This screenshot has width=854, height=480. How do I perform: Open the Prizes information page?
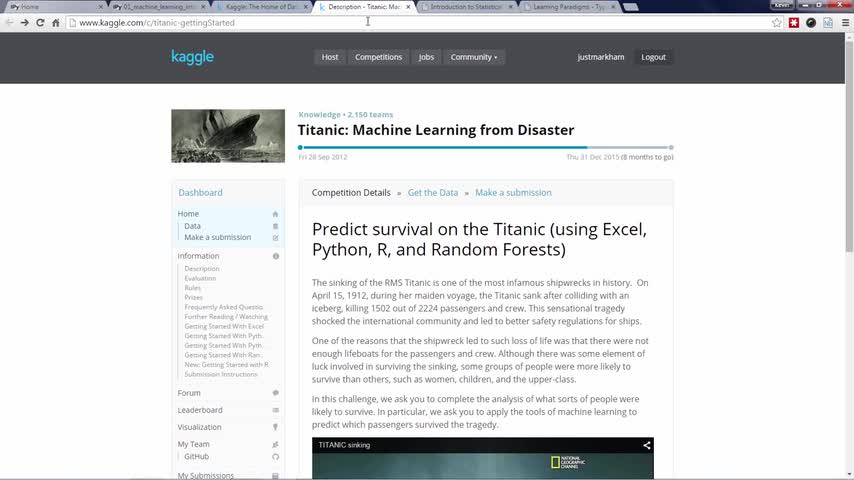(193, 297)
